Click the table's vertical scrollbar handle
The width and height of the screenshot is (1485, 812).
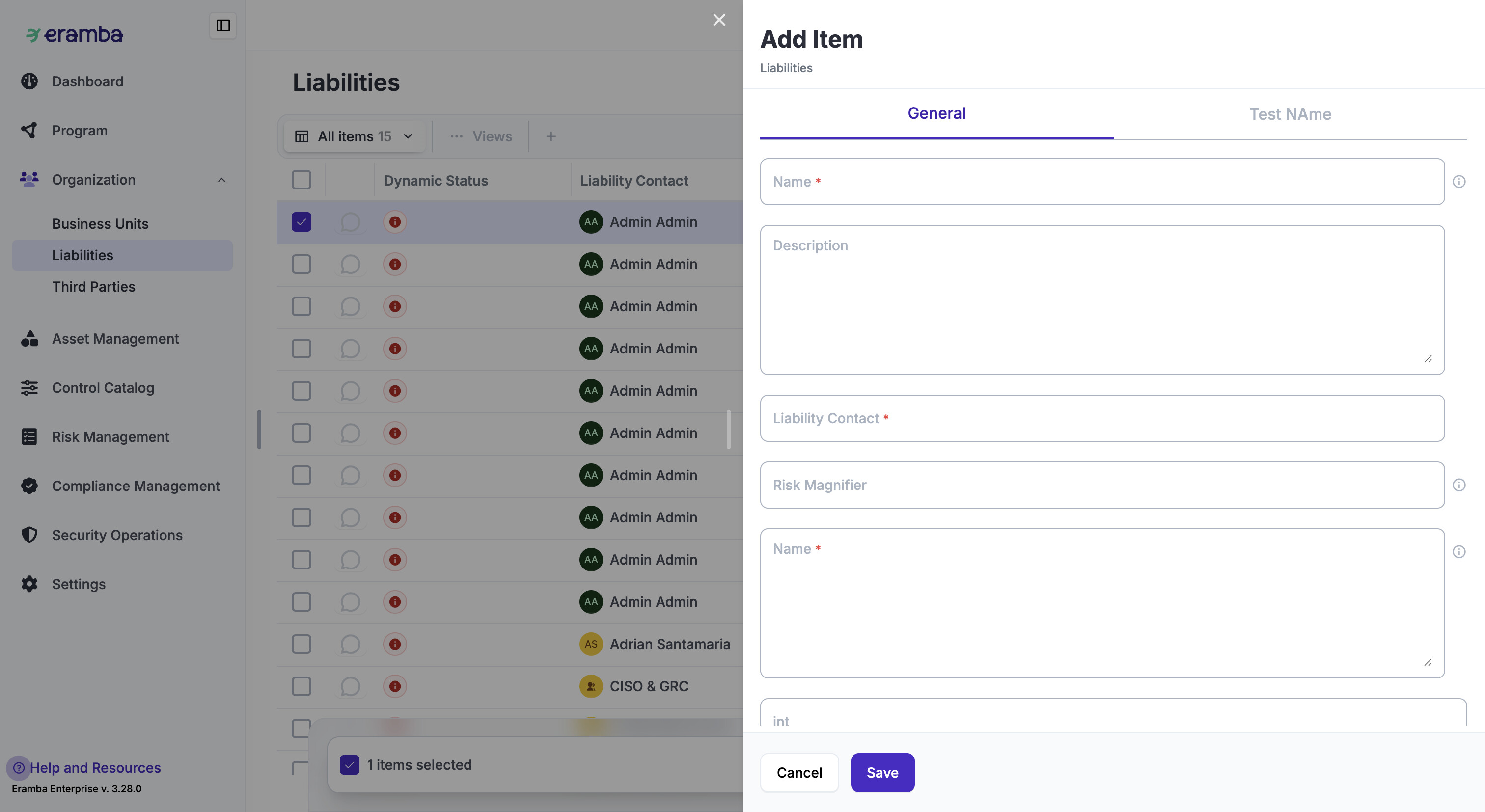[x=729, y=430]
